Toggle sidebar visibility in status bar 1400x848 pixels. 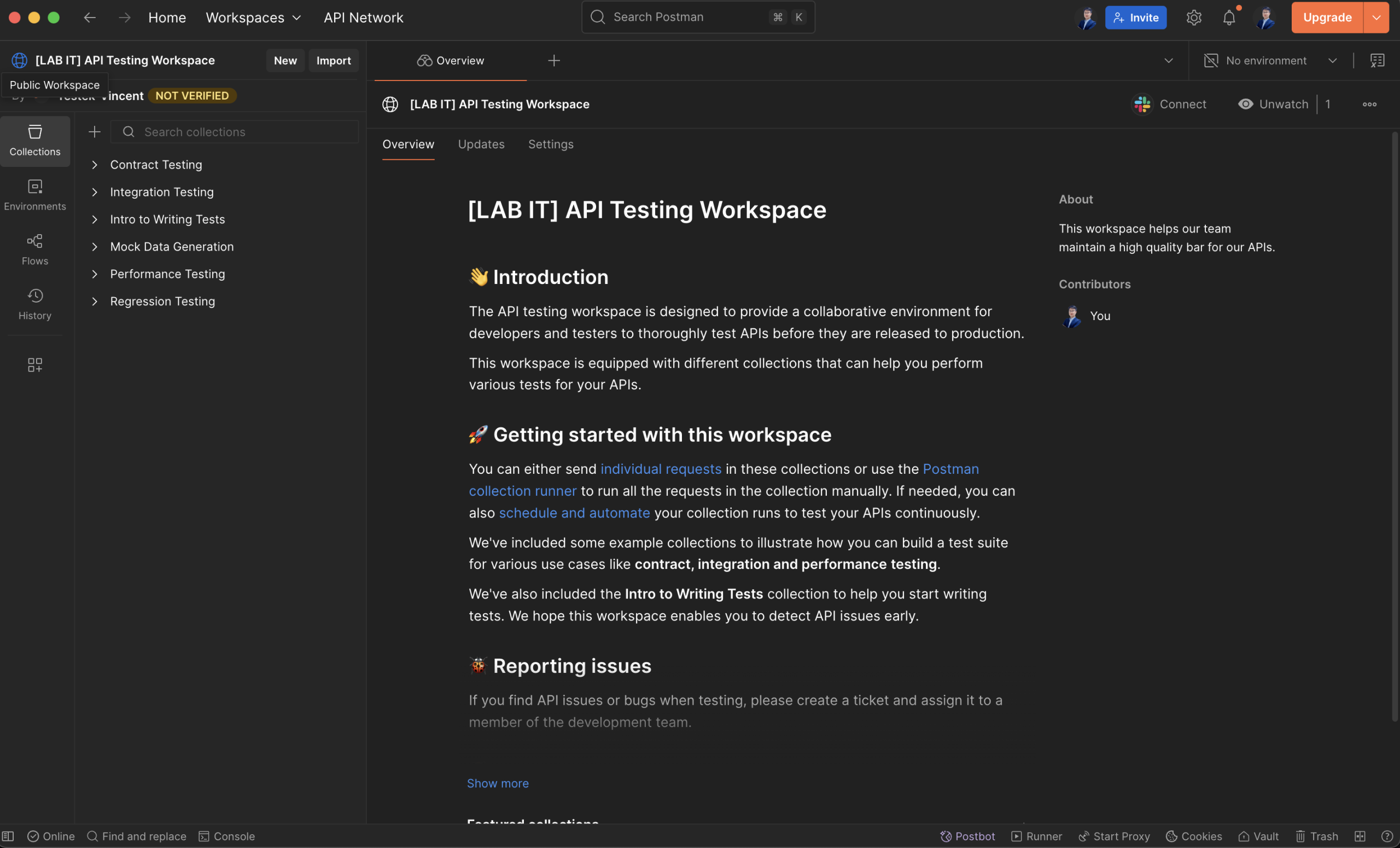coord(8,836)
